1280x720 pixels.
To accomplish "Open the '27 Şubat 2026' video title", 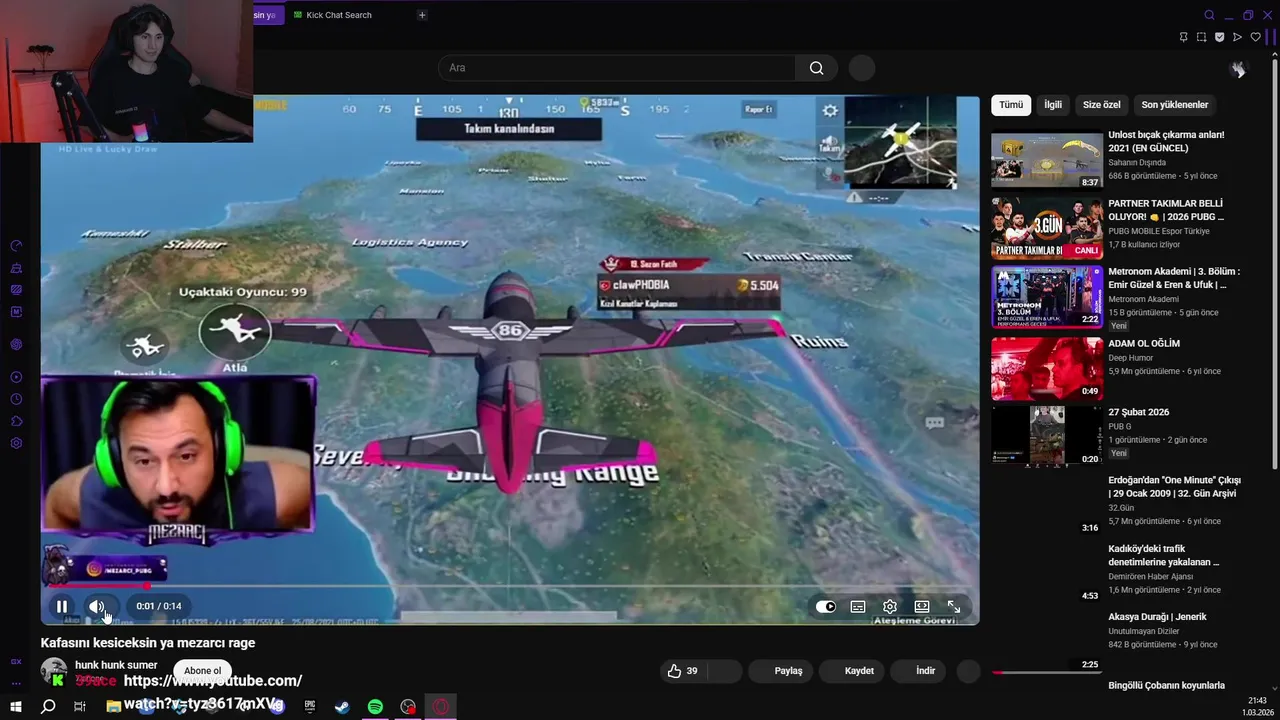I will (1139, 412).
